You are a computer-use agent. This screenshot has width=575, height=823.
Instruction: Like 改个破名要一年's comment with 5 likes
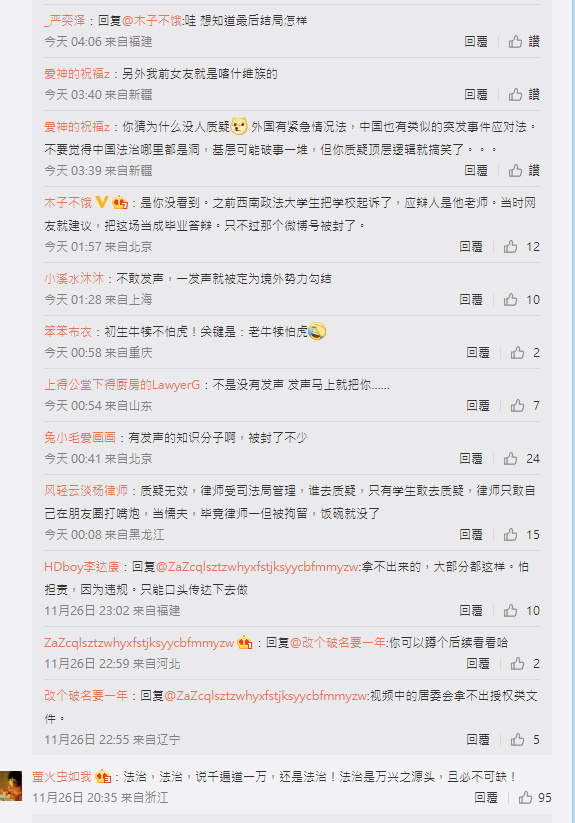525,740
